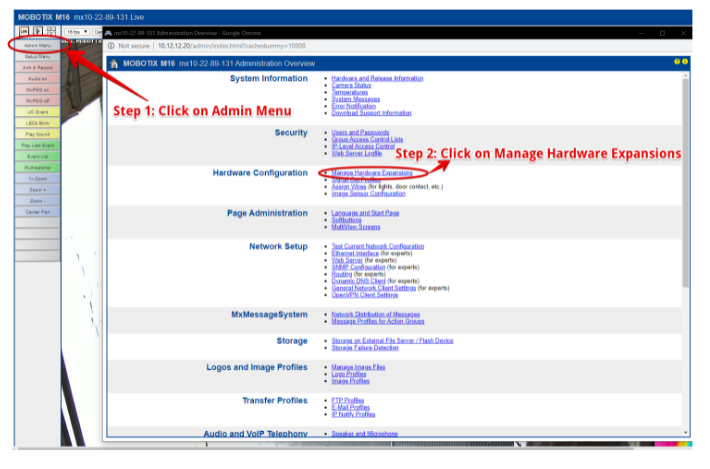Image resolution: width=710 pixels, height=469 pixels.
Task: Open the Live view icon in camera toolbar
Action: click(x=24, y=31)
